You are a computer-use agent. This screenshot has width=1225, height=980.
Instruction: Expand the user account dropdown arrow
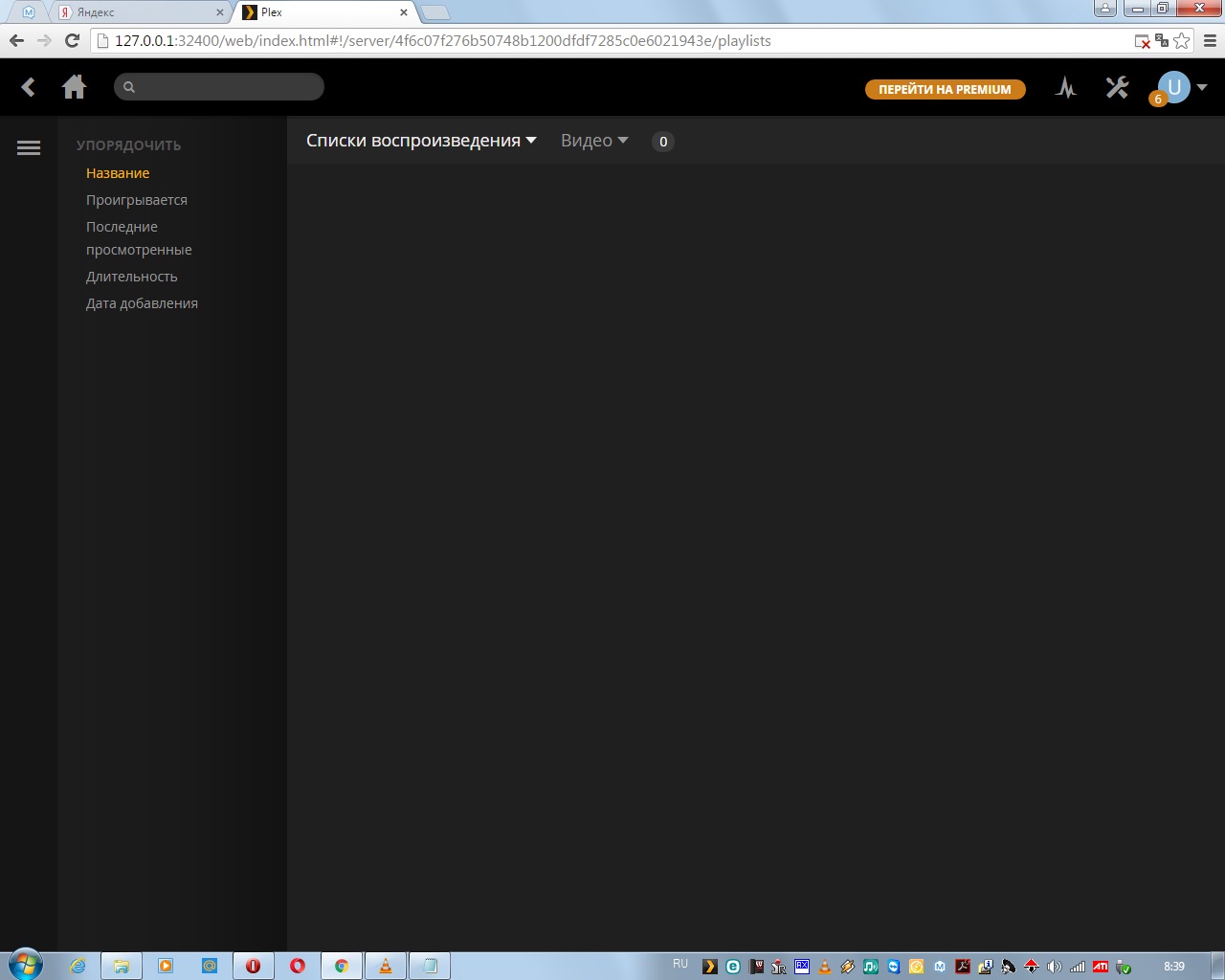coord(1202,86)
